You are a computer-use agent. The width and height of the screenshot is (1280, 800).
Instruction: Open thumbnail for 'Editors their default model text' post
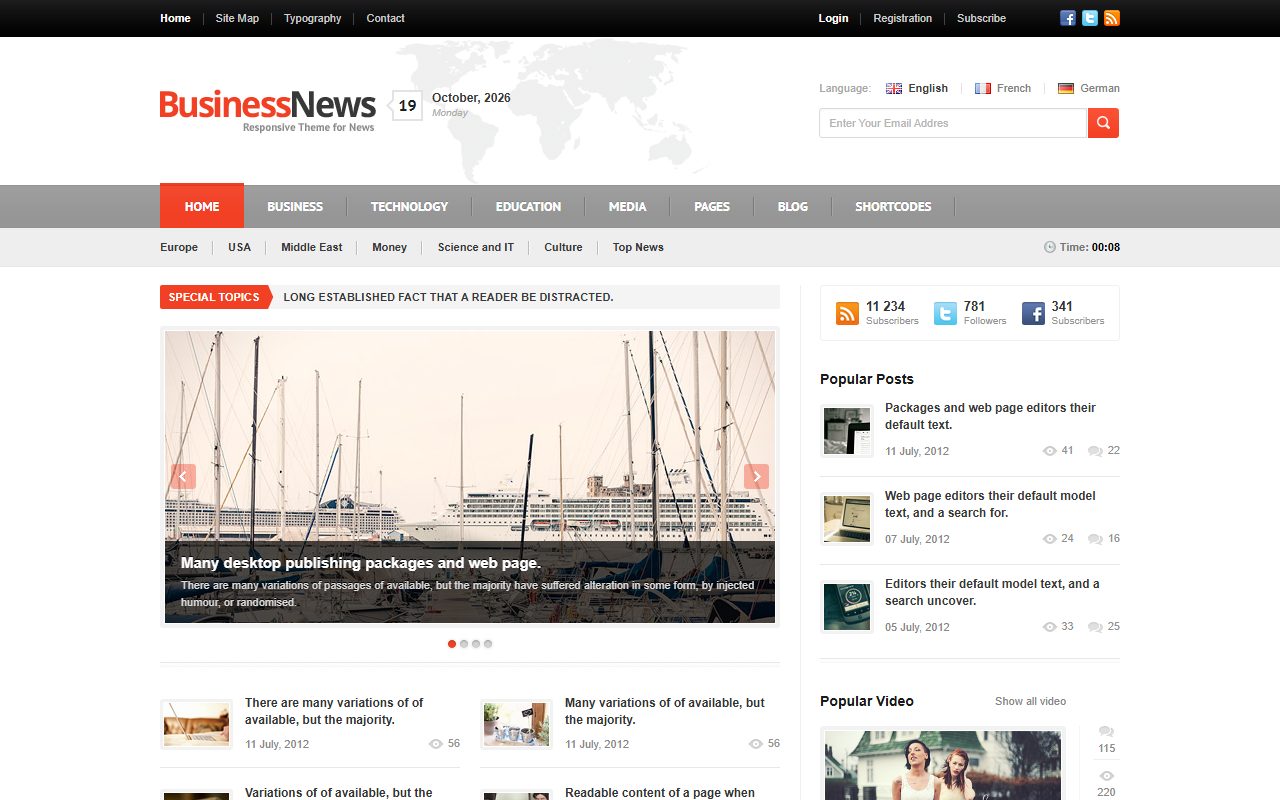click(x=847, y=607)
